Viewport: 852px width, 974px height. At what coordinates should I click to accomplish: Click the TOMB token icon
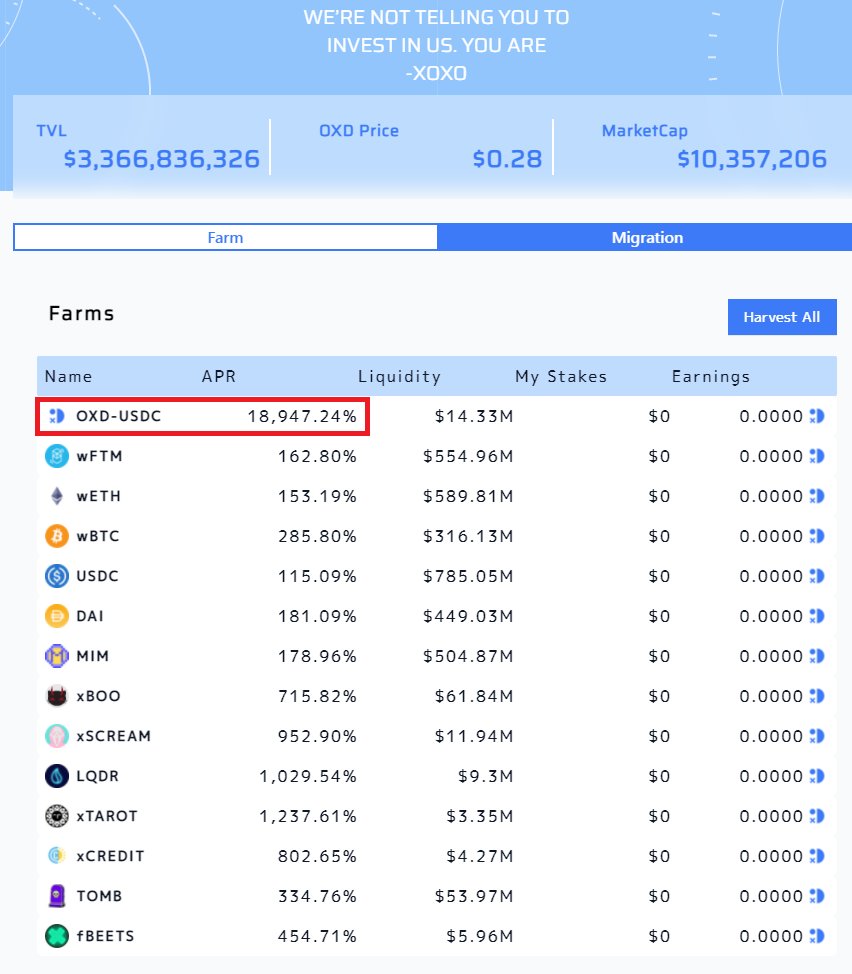point(57,896)
